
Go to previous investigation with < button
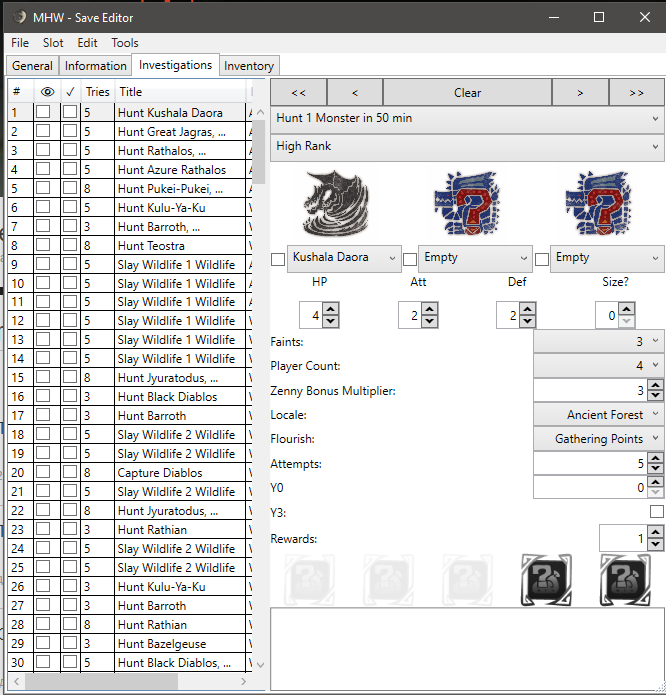[x=355, y=93]
